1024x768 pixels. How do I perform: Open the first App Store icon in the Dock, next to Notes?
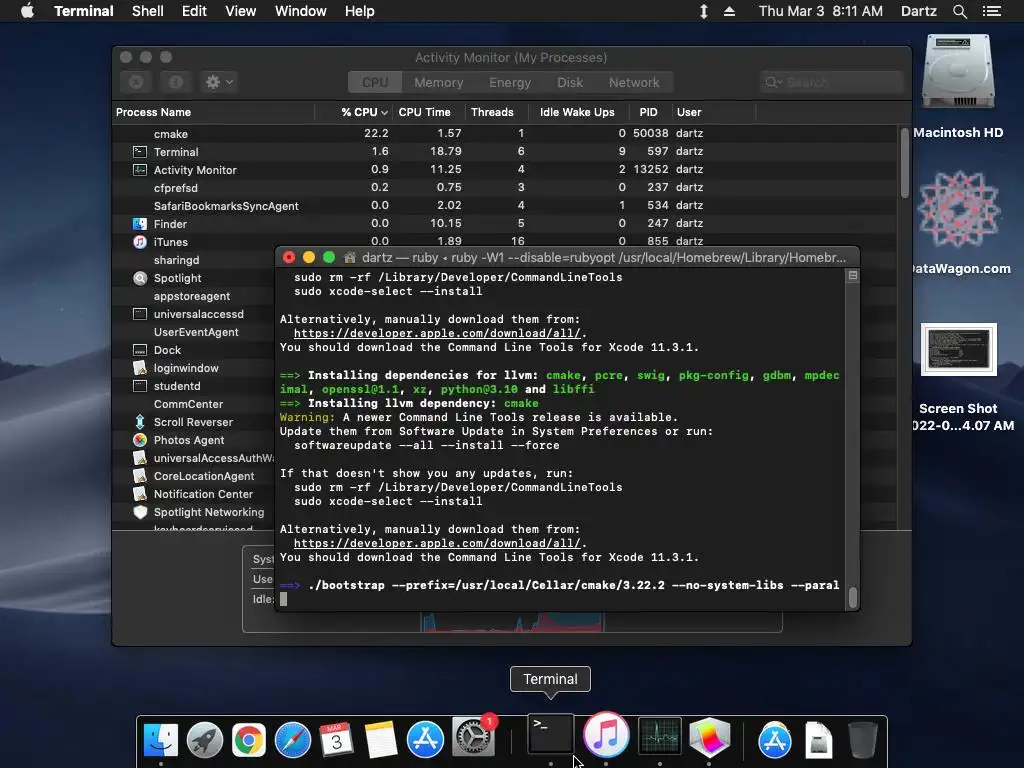[425, 740]
